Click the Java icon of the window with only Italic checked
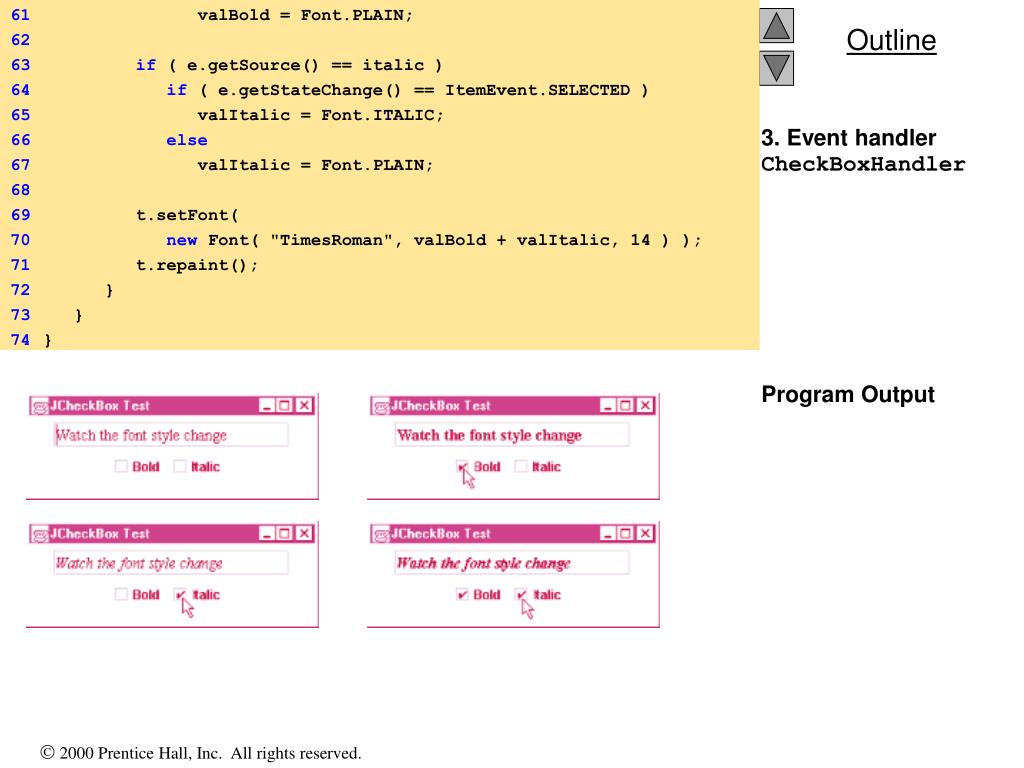Screen dimensions: 1024x768 tap(40, 534)
